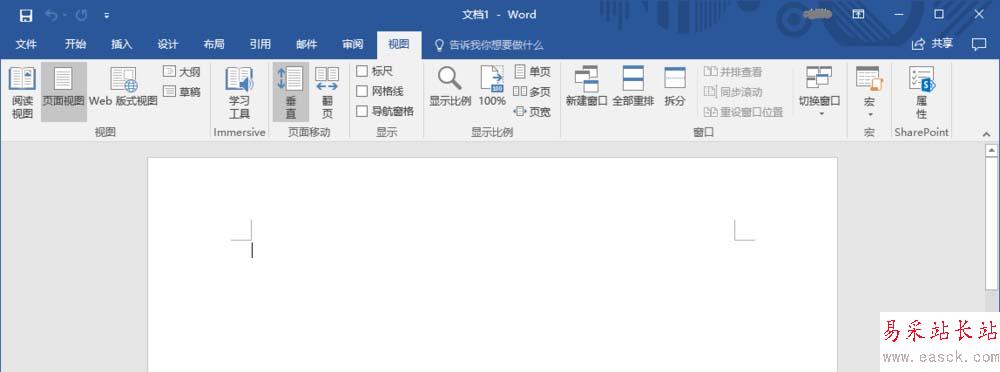This screenshot has height=372, width=1000.
Task: Click the Tell Me search box (告诉我你想要做什么)
Action: tap(489, 45)
